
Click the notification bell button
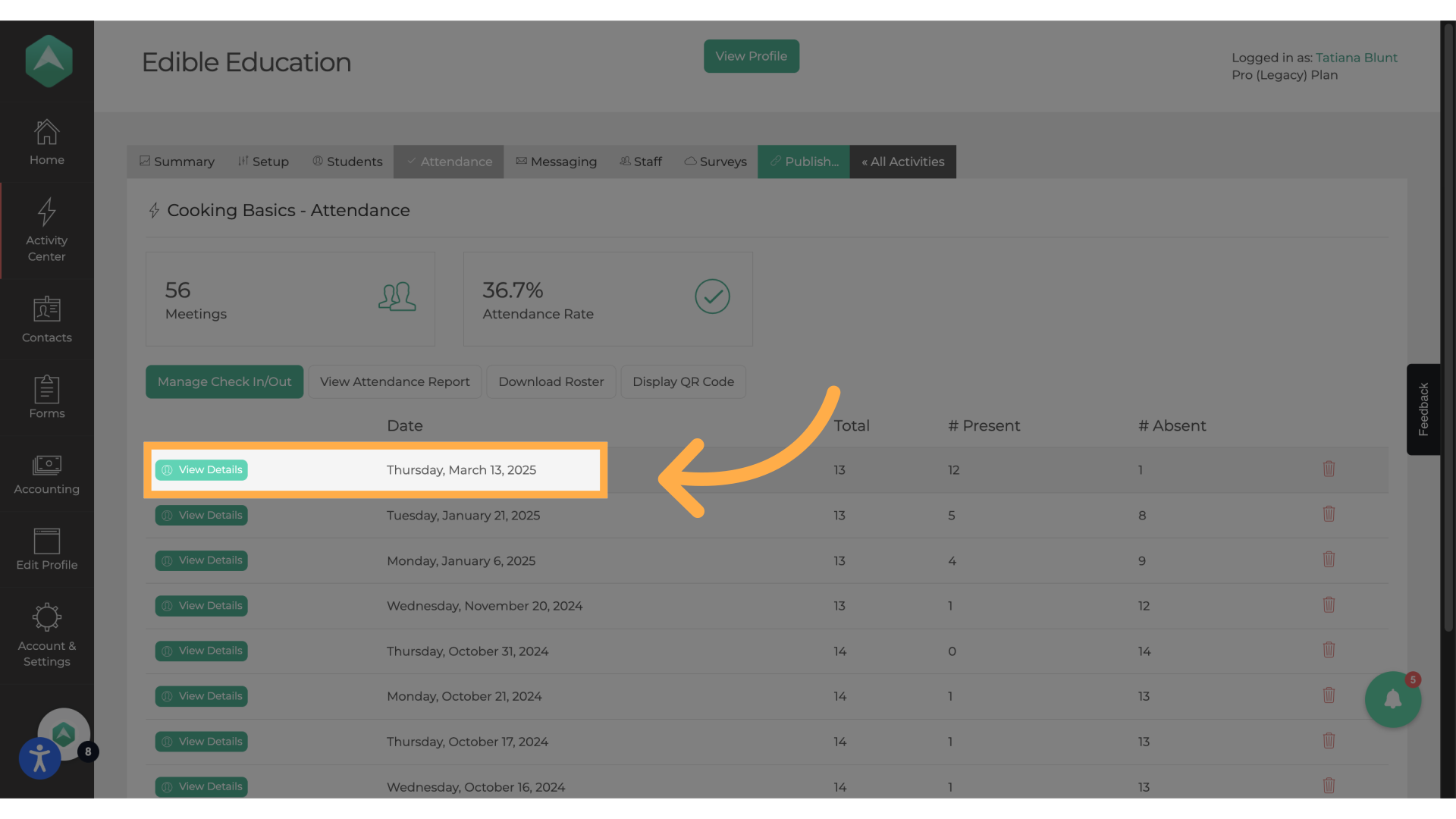click(1392, 699)
